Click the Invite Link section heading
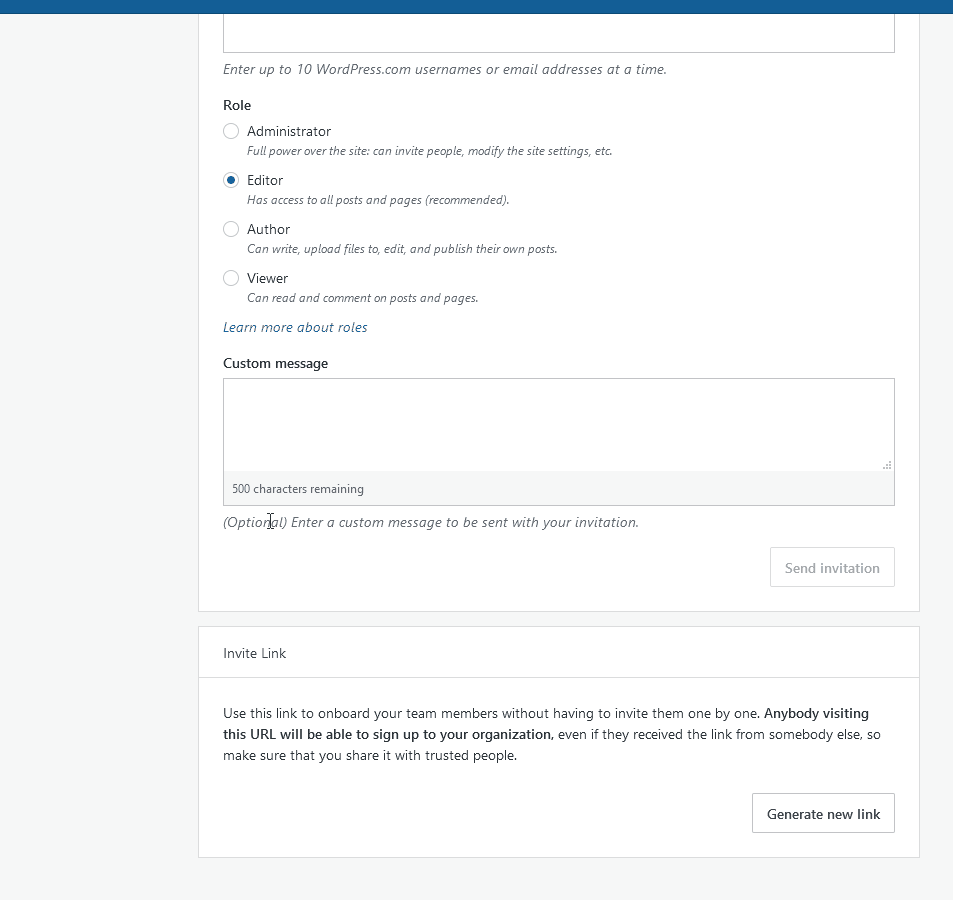This screenshot has width=953, height=900. (x=254, y=653)
